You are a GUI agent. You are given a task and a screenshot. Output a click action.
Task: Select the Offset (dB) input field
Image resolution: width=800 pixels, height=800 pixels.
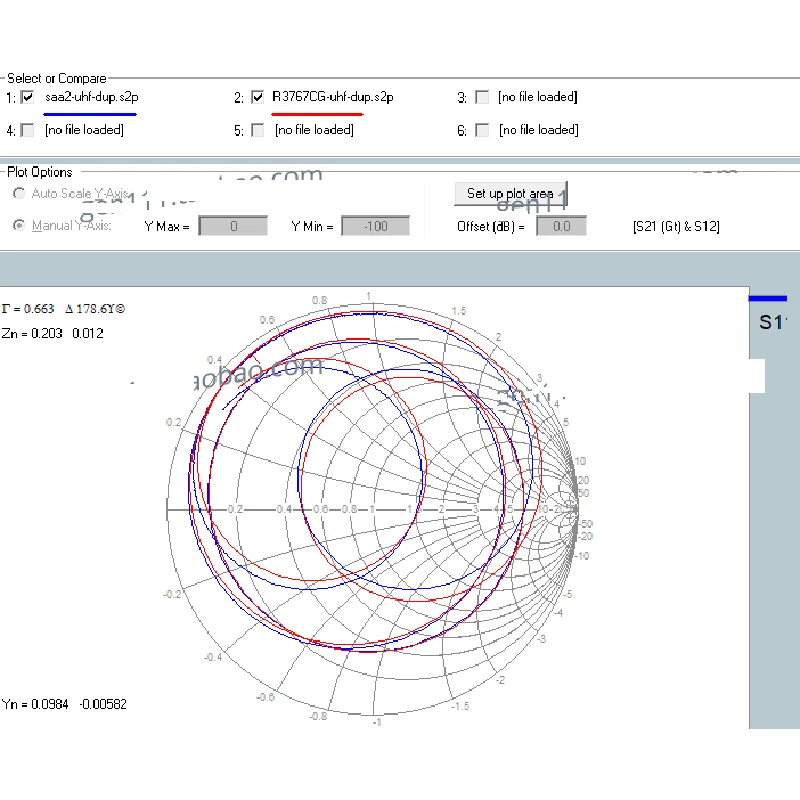point(561,226)
